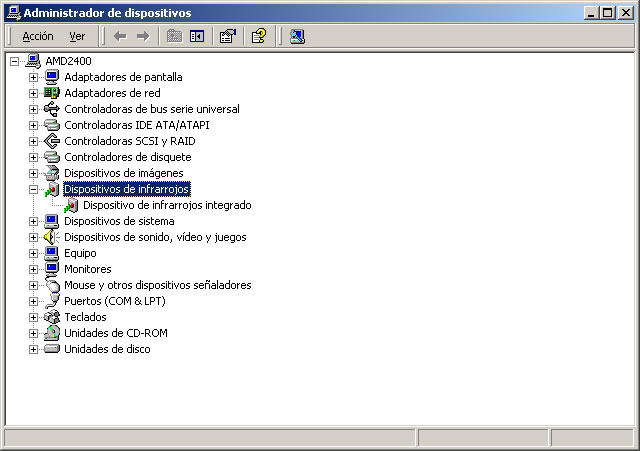
Task: Maximize the Administrador de dispositivos window
Action: point(607,13)
